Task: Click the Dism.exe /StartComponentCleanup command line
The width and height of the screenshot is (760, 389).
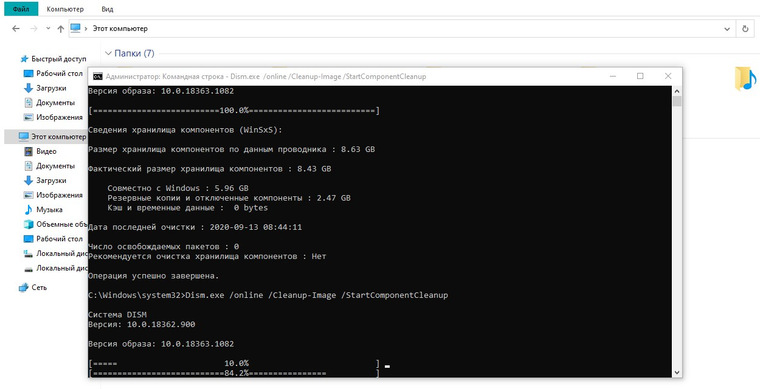Action: pyautogui.click(x=268, y=295)
